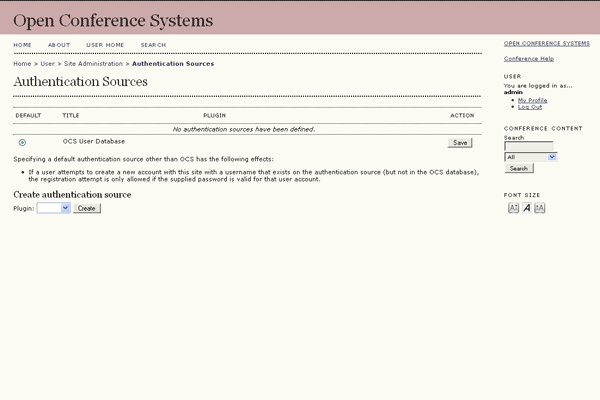Go to the About menu item

tap(59, 45)
